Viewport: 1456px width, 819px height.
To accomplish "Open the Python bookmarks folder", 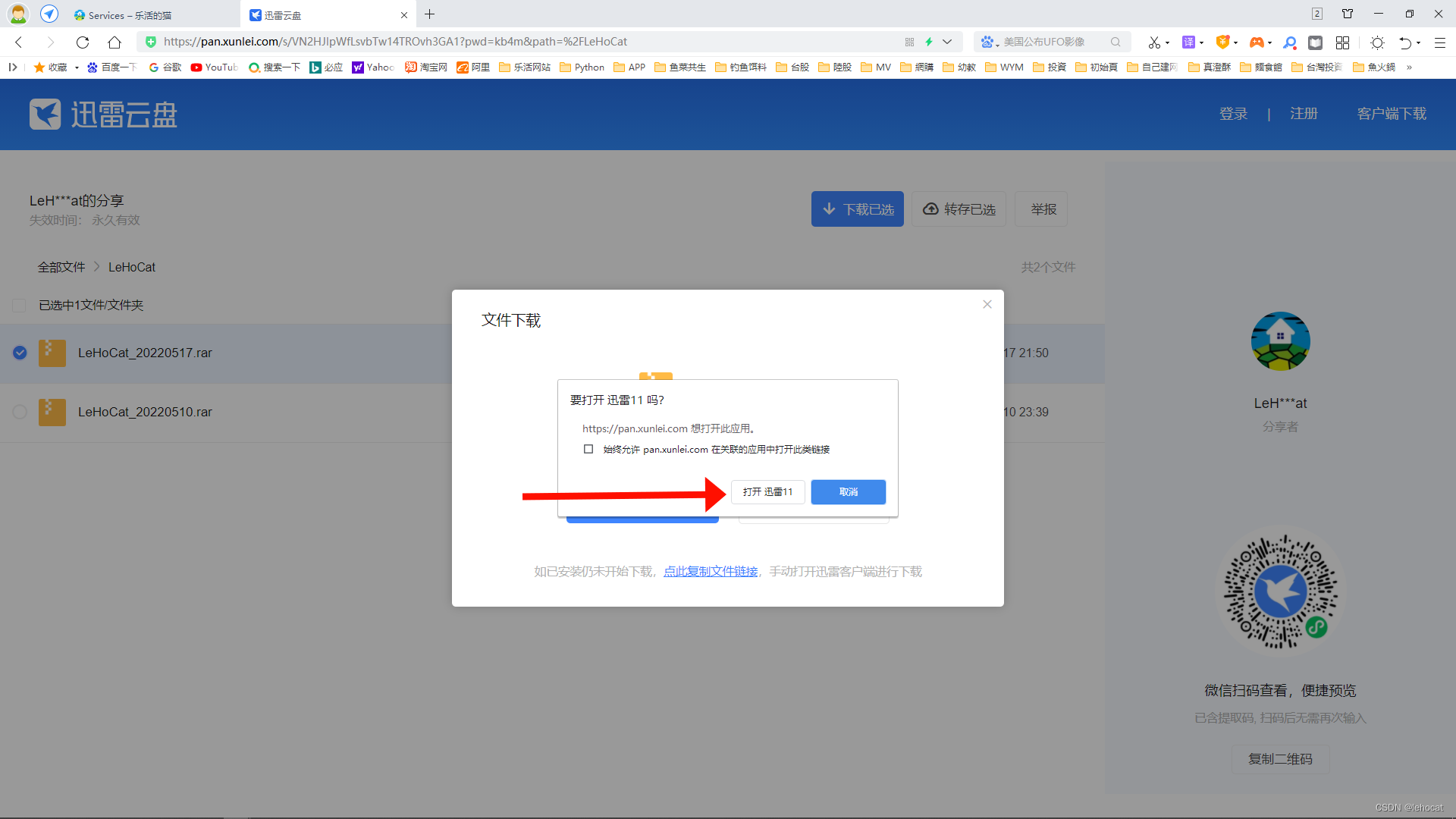I will pyautogui.click(x=582, y=67).
